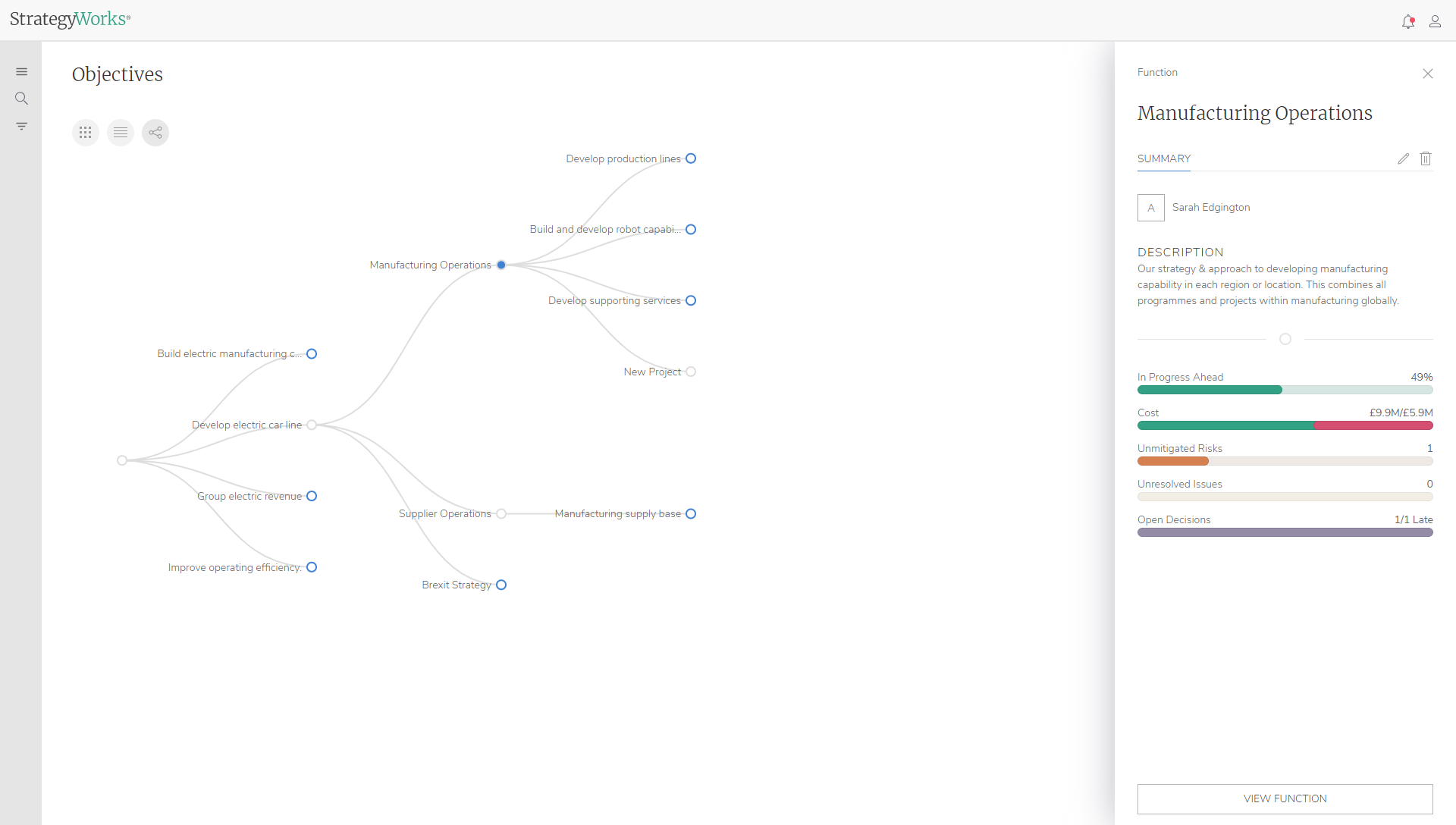Collapse the root node of the tree
Image resolution: width=1456 pixels, height=825 pixels.
(x=122, y=460)
